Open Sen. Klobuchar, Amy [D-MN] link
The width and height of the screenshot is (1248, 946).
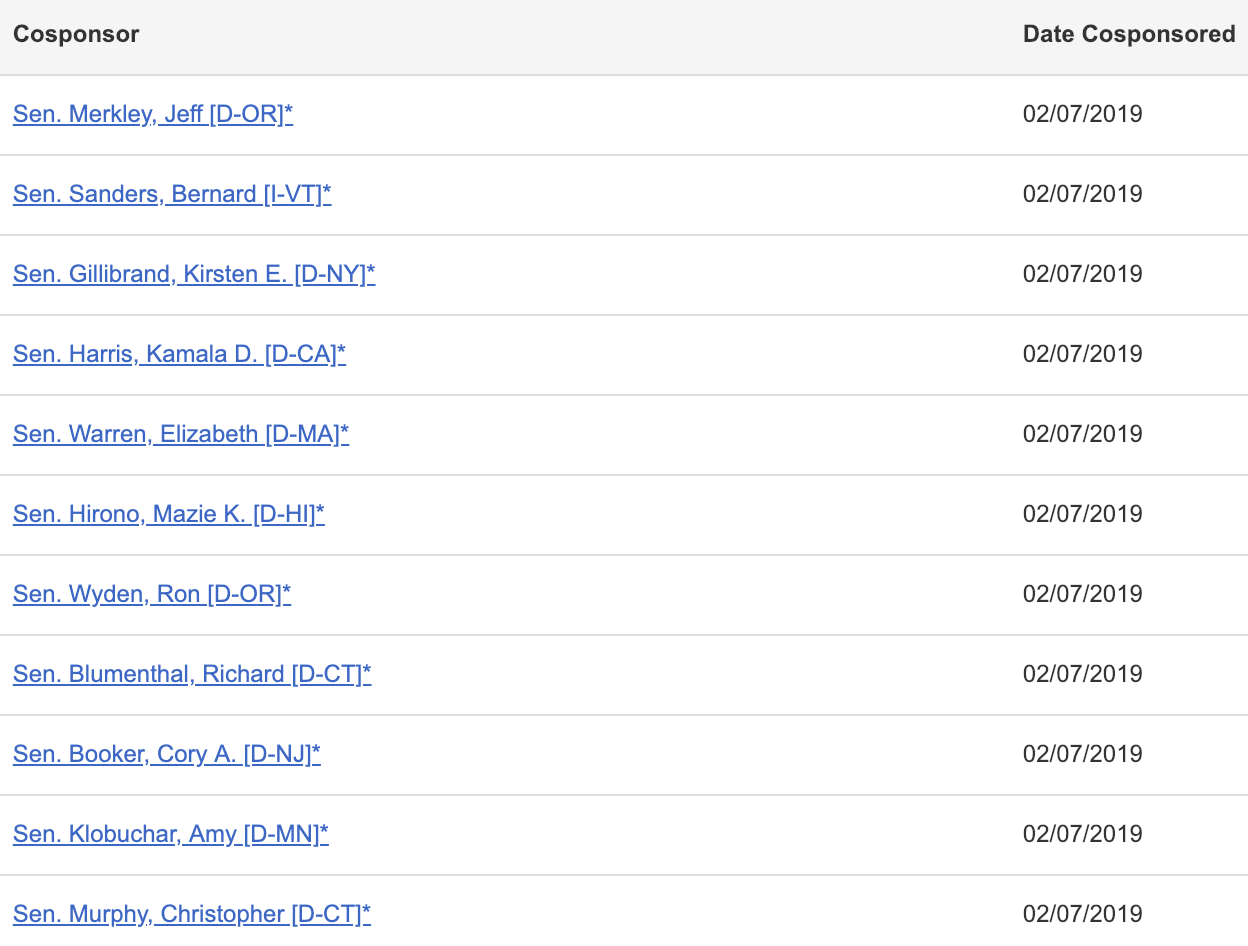(171, 834)
